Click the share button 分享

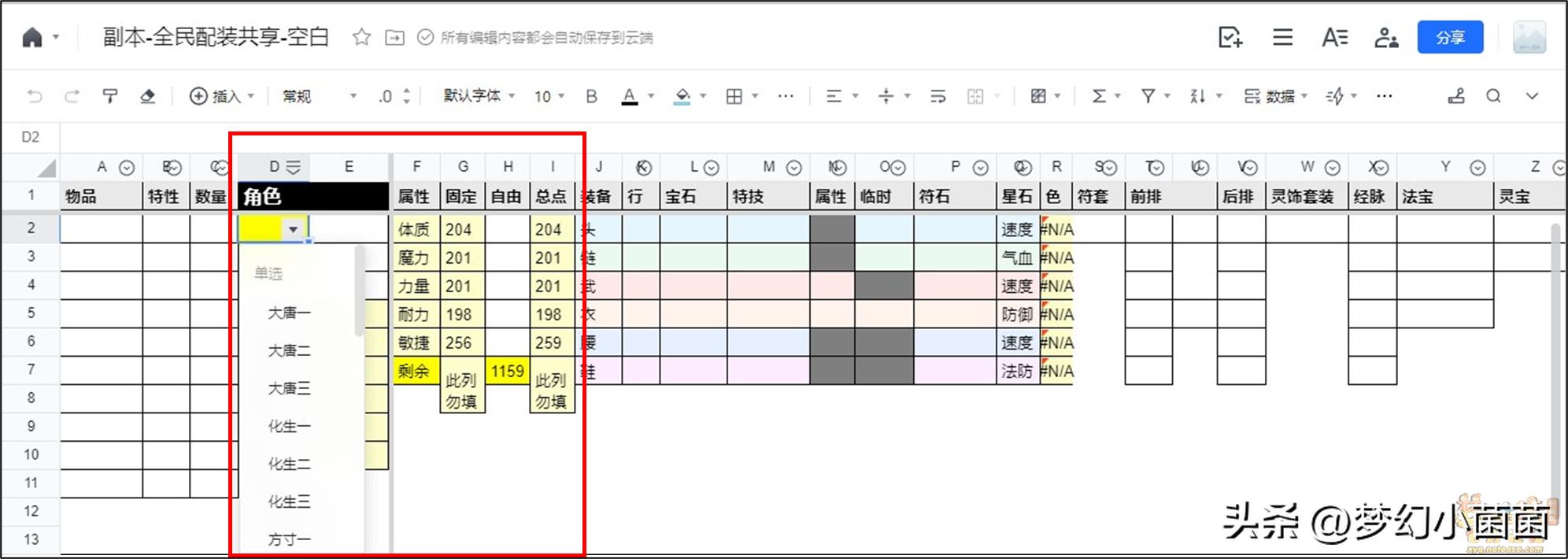click(x=1450, y=37)
